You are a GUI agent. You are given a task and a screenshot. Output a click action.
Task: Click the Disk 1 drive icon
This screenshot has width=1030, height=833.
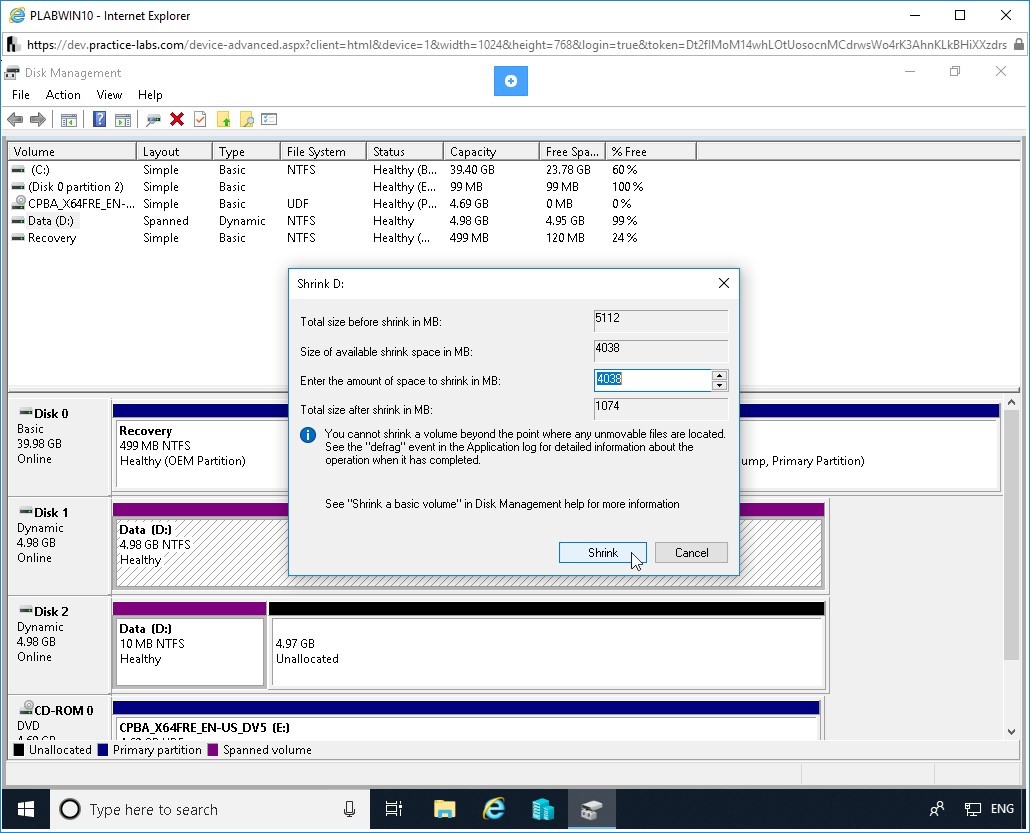[x=26, y=511]
